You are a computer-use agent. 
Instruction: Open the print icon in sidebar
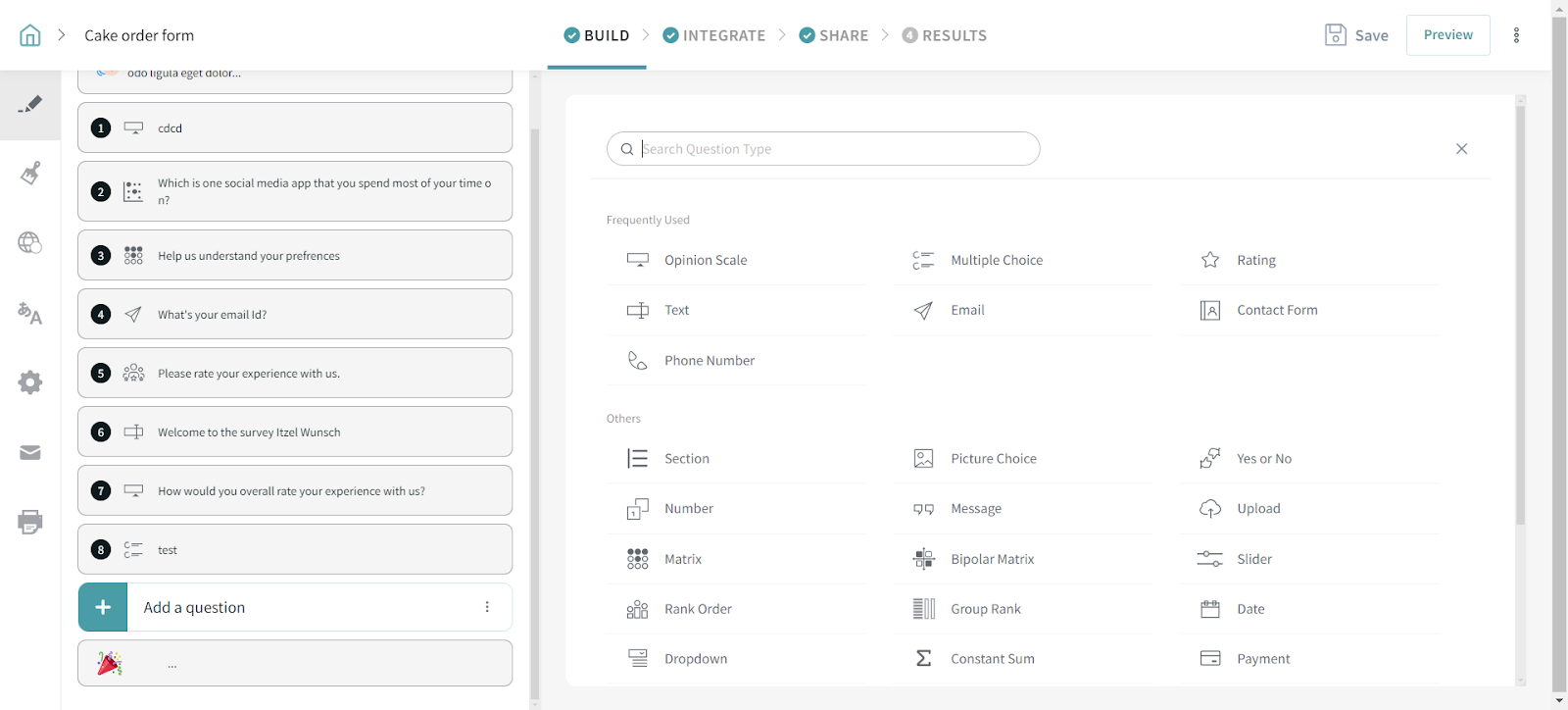coord(30,522)
